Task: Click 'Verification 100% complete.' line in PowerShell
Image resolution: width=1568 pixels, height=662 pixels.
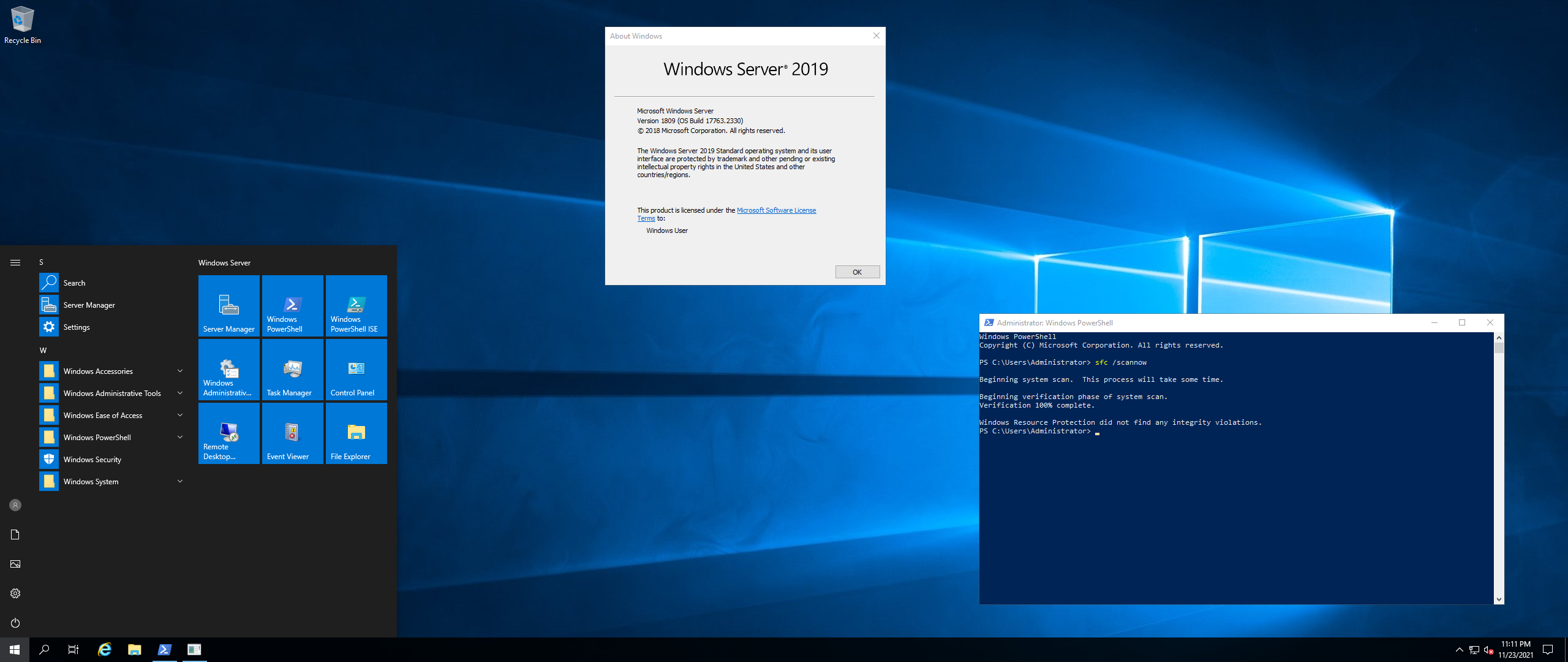Action: 1036,406
